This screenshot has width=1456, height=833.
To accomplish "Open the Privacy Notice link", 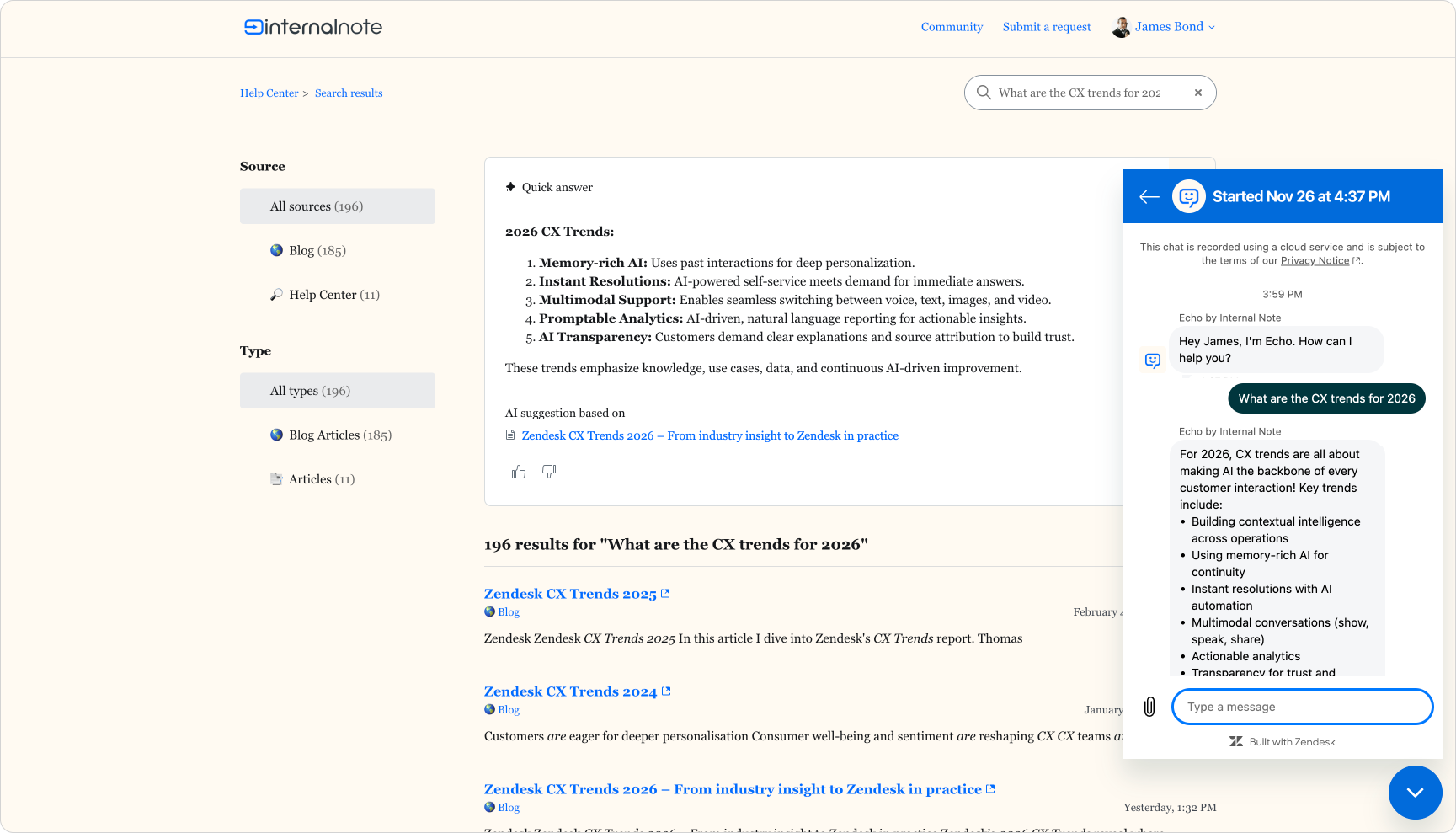I will pyautogui.click(x=1315, y=261).
